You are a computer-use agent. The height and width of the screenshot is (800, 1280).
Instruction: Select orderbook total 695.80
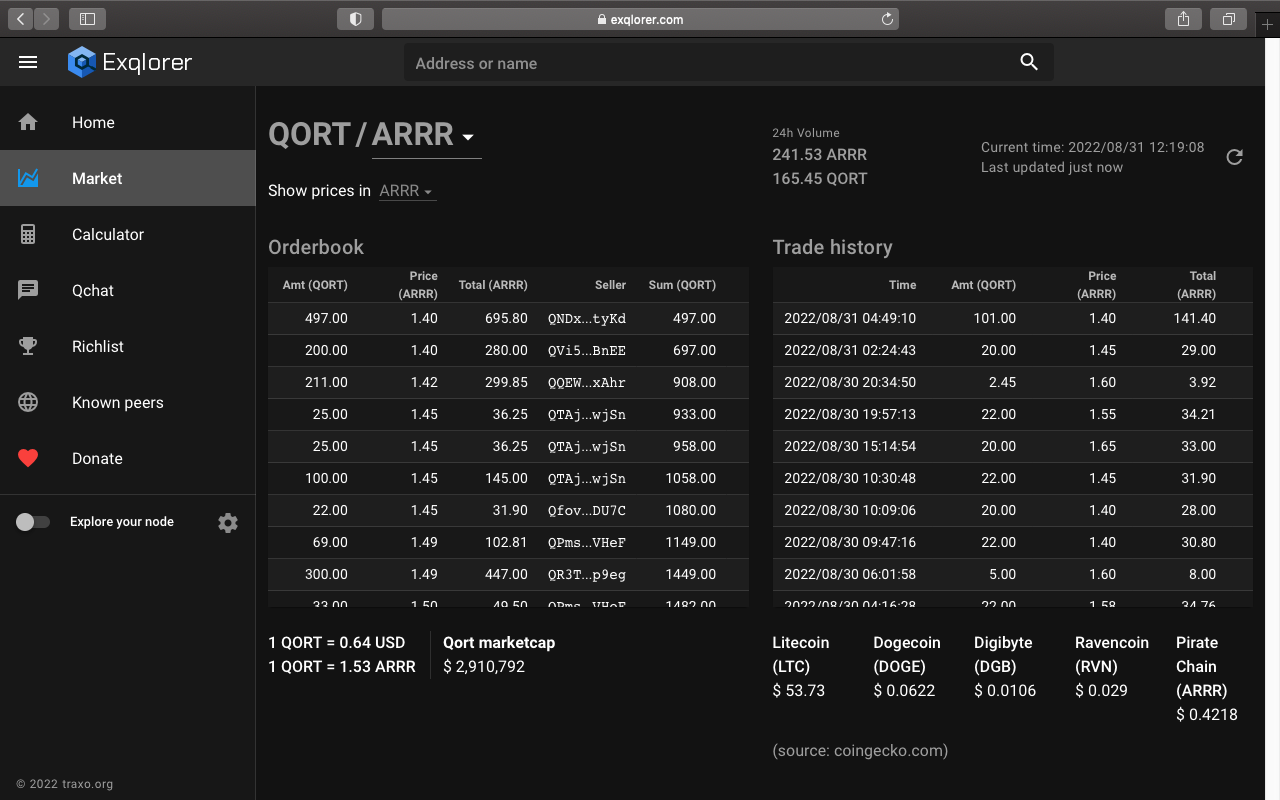[506, 318]
